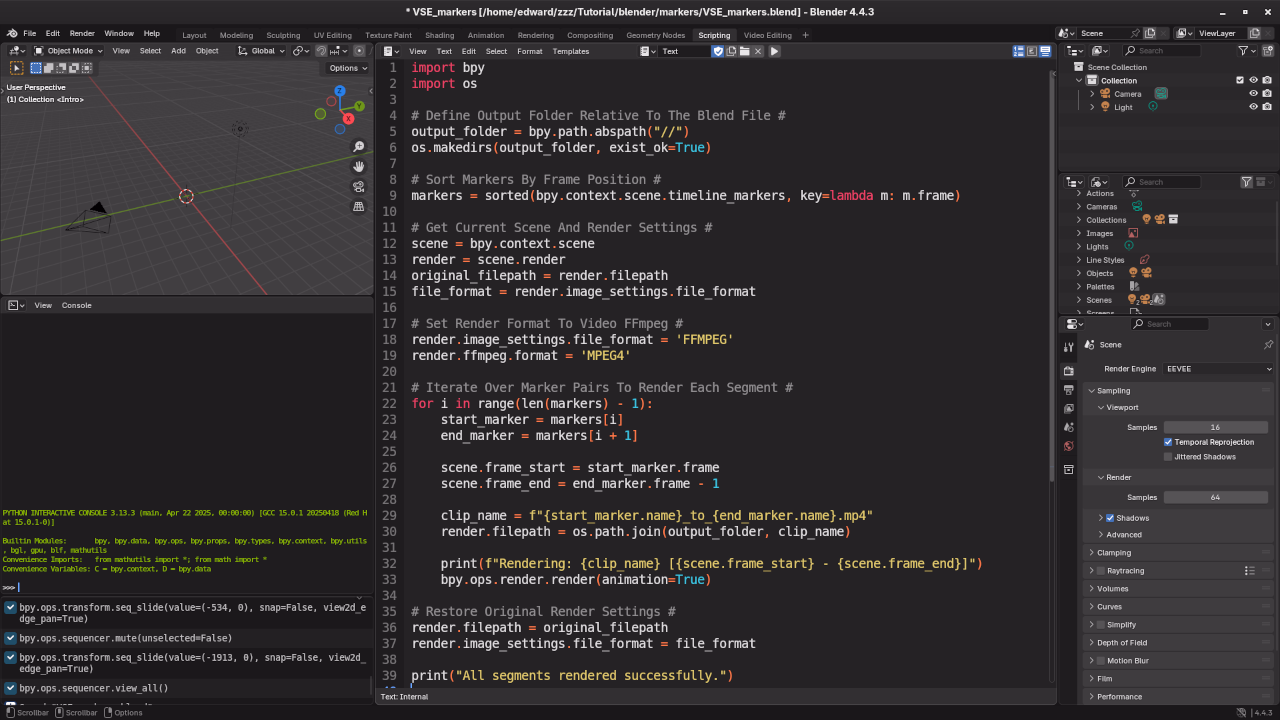Open the Output properties tab icon

click(x=1069, y=390)
